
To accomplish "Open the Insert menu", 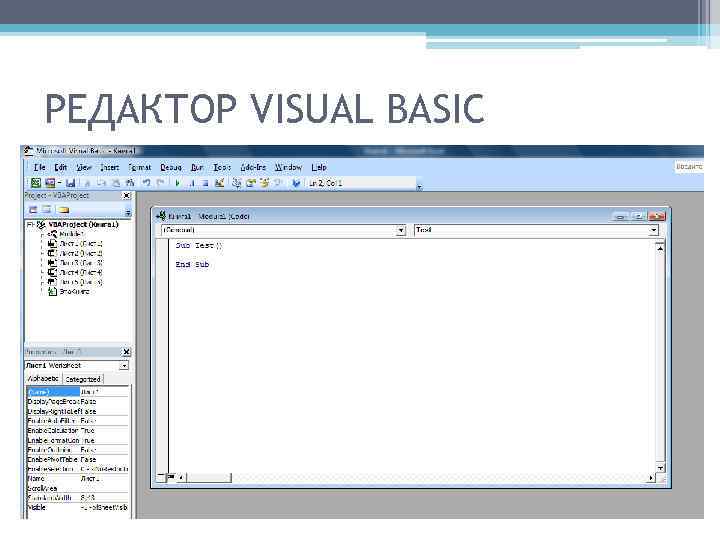I will [109, 167].
